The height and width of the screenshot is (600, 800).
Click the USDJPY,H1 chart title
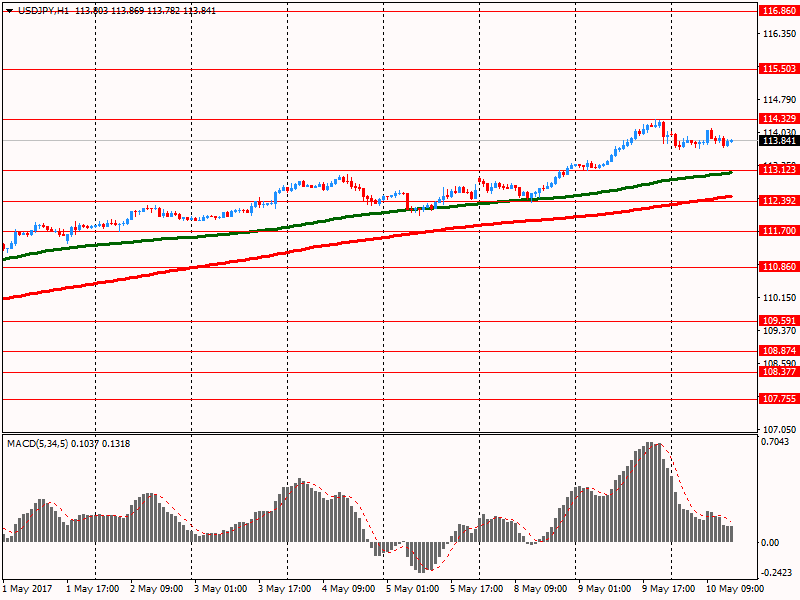(x=43, y=11)
